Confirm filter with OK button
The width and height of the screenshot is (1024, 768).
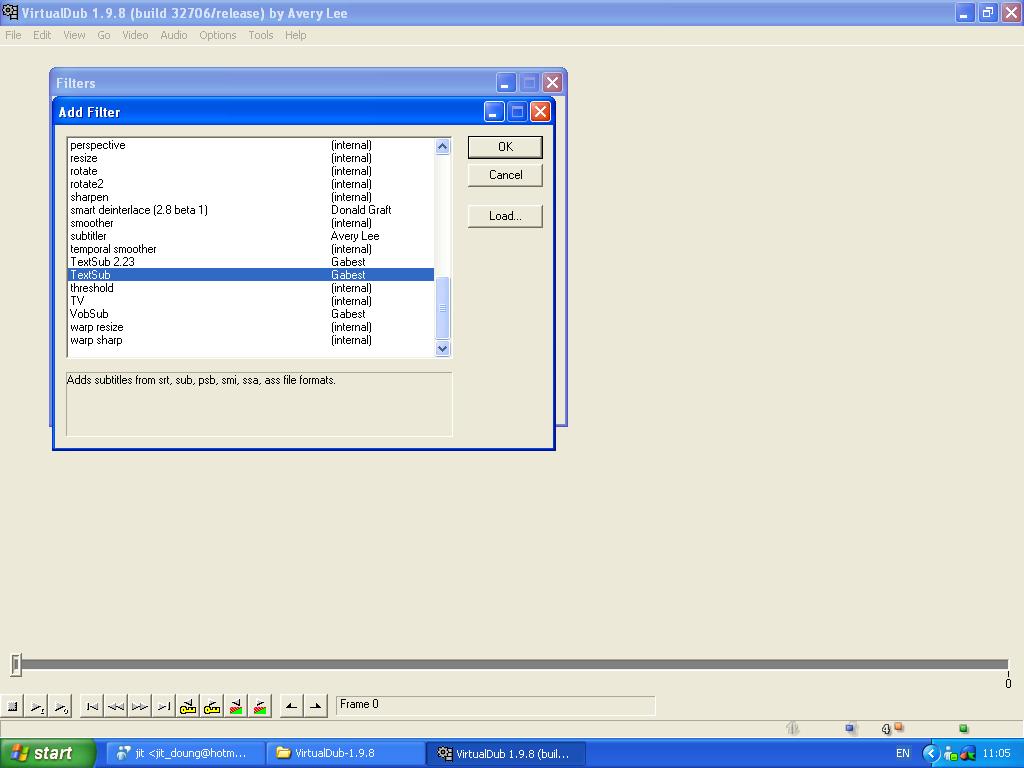coord(505,147)
